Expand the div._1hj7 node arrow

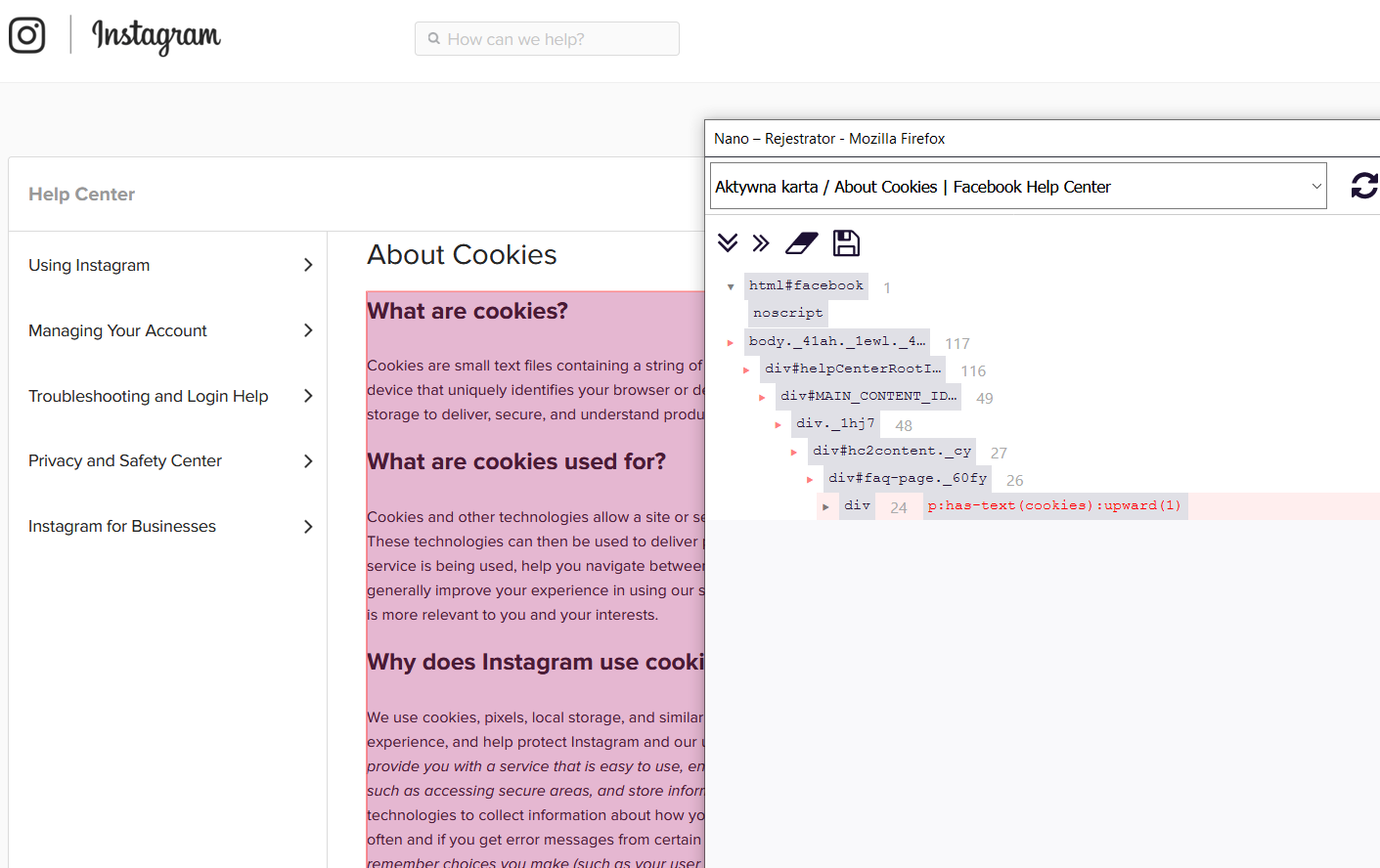point(778,424)
